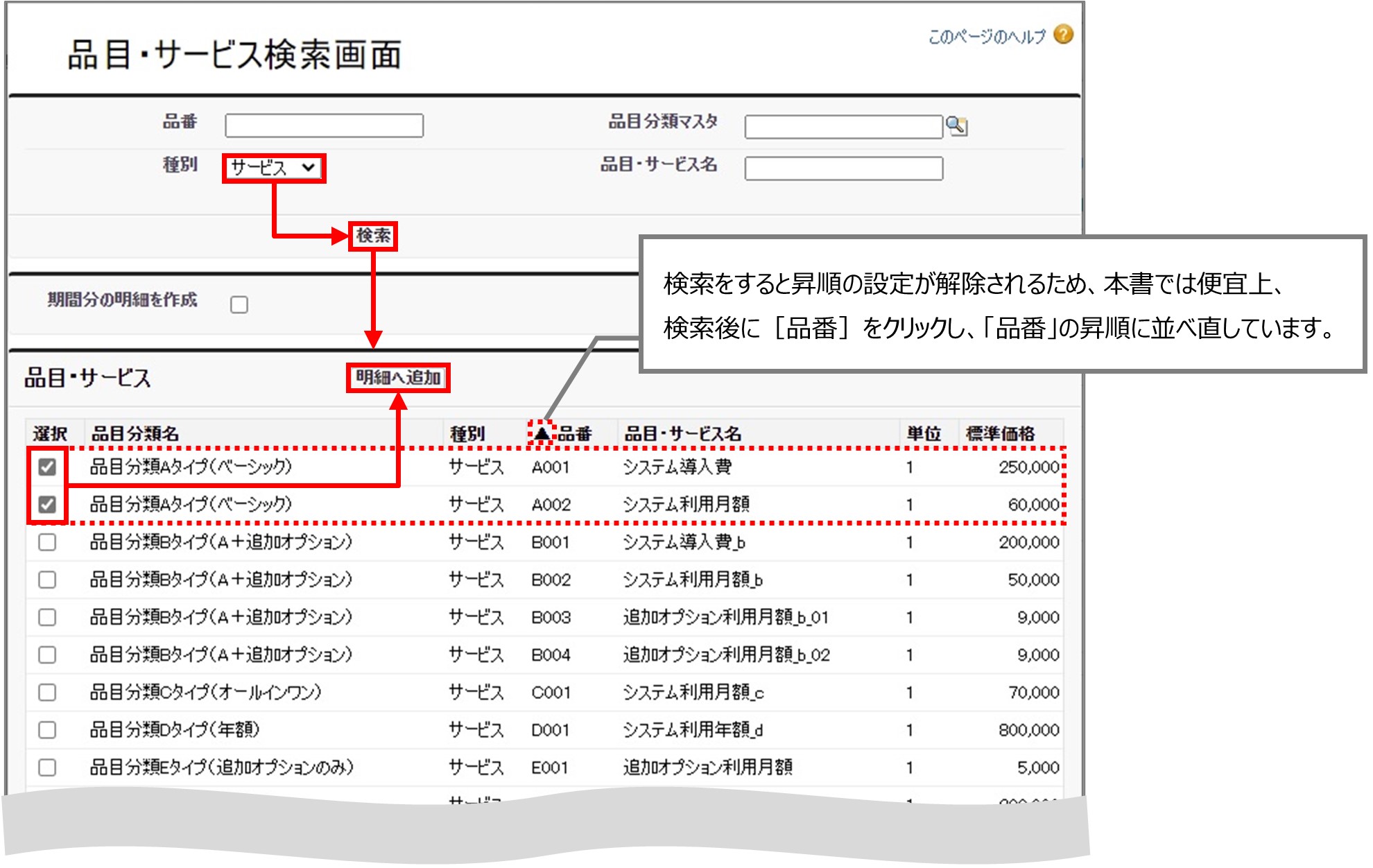Click the 検索 button

(373, 236)
